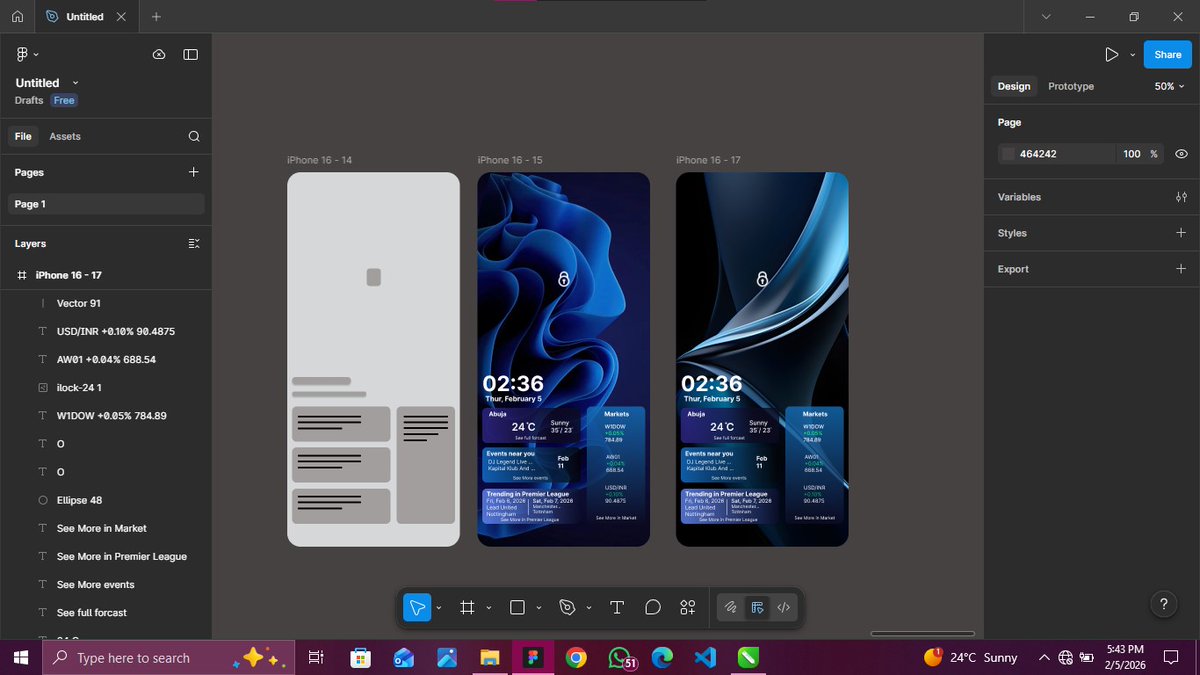Open presentation options arrow beside play
1200x675 pixels.
1133,54
